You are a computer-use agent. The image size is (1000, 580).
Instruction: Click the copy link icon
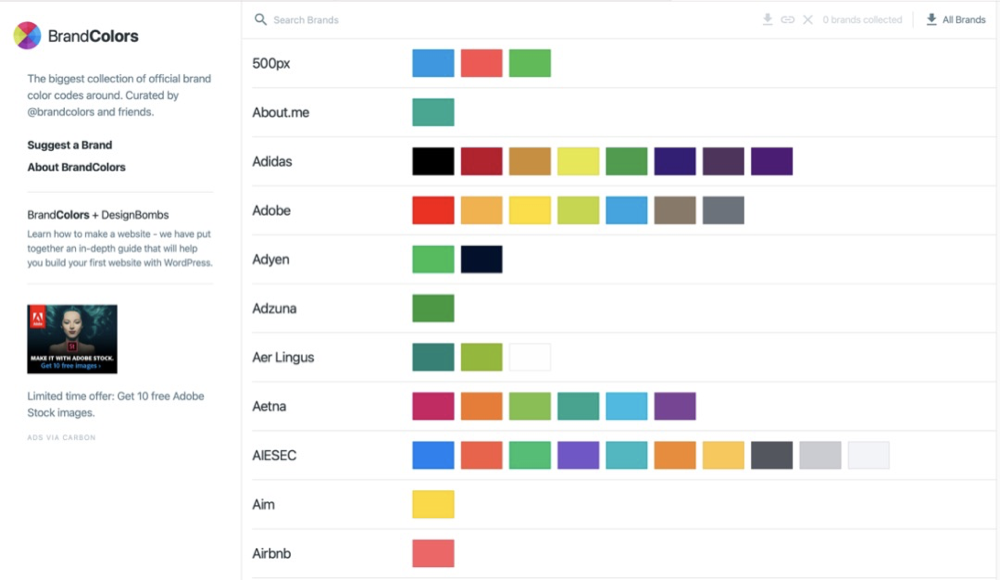(787, 19)
